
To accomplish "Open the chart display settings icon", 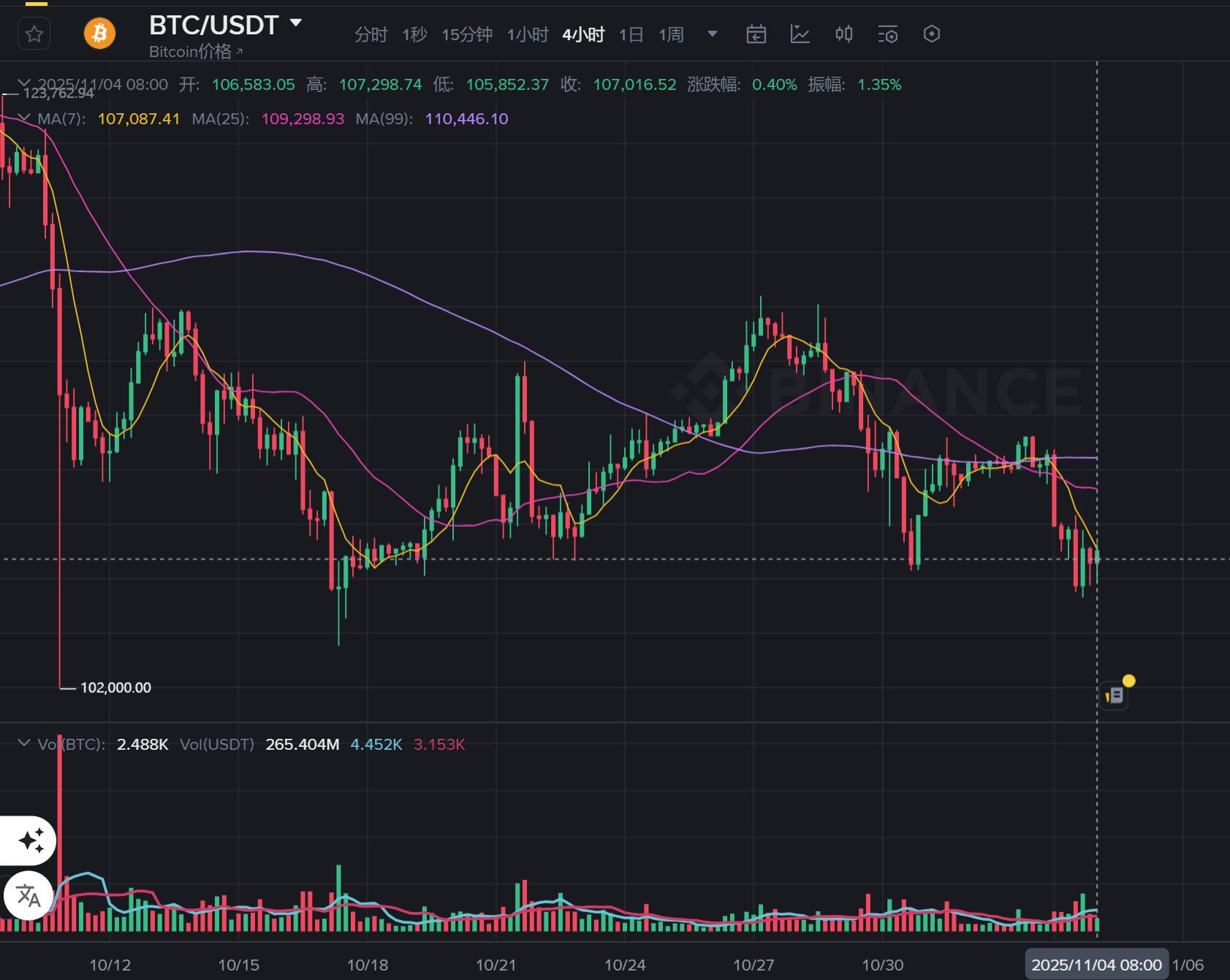I will (x=888, y=34).
